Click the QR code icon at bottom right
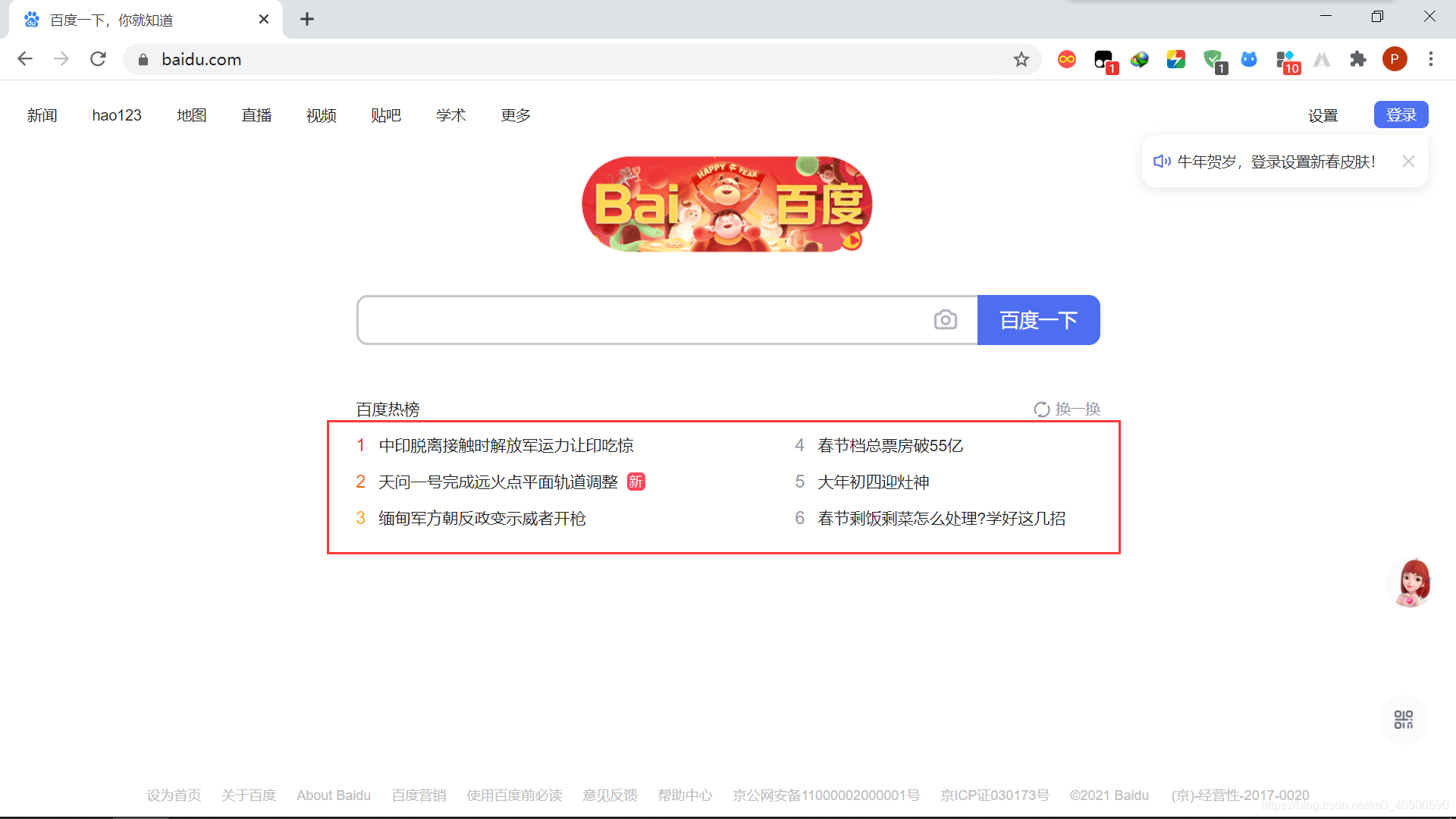1456x819 pixels. point(1404,720)
